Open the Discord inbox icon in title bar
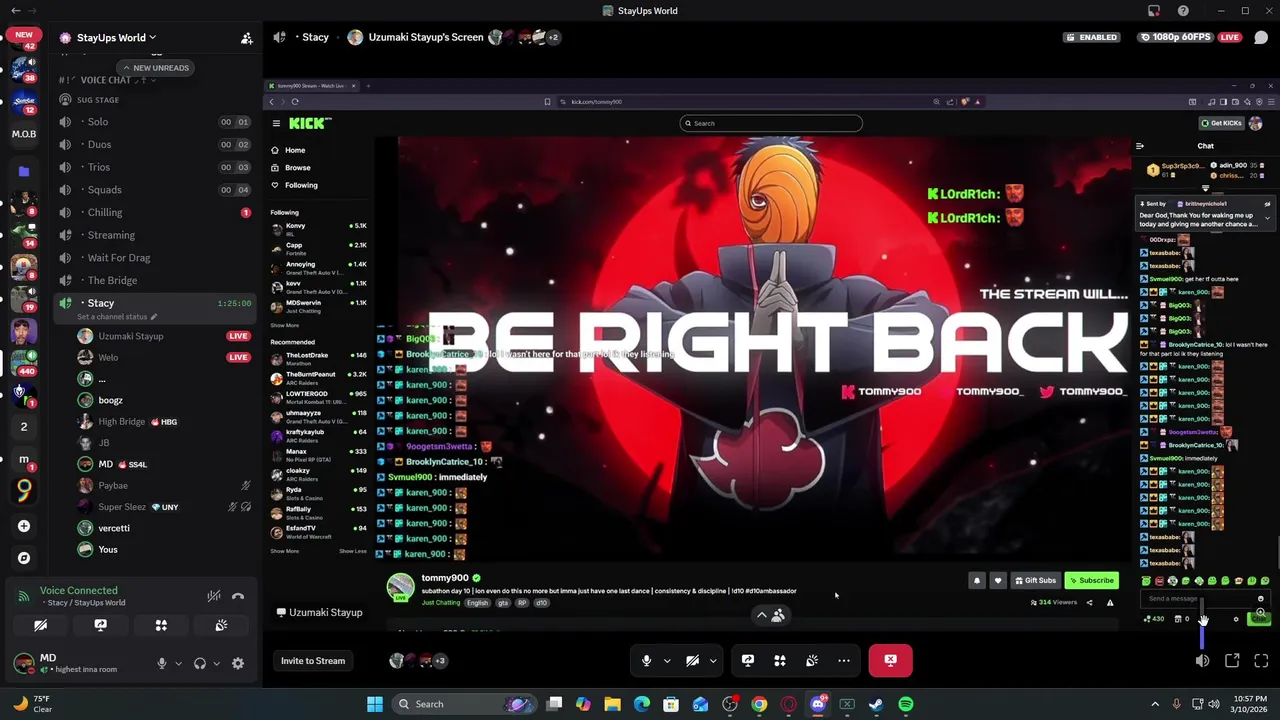1280x720 pixels. tap(1154, 11)
